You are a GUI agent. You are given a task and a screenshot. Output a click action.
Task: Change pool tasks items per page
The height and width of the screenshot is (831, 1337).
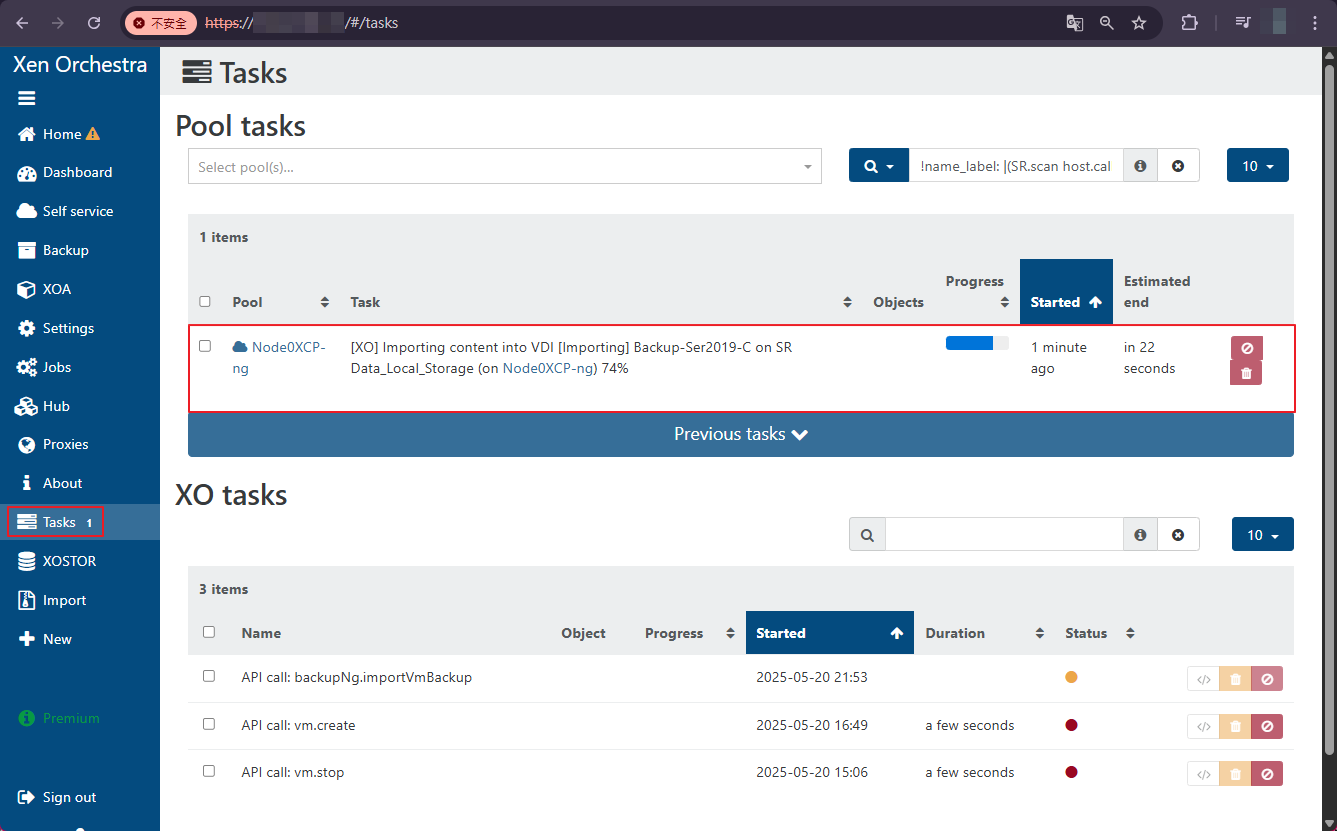click(1258, 166)
